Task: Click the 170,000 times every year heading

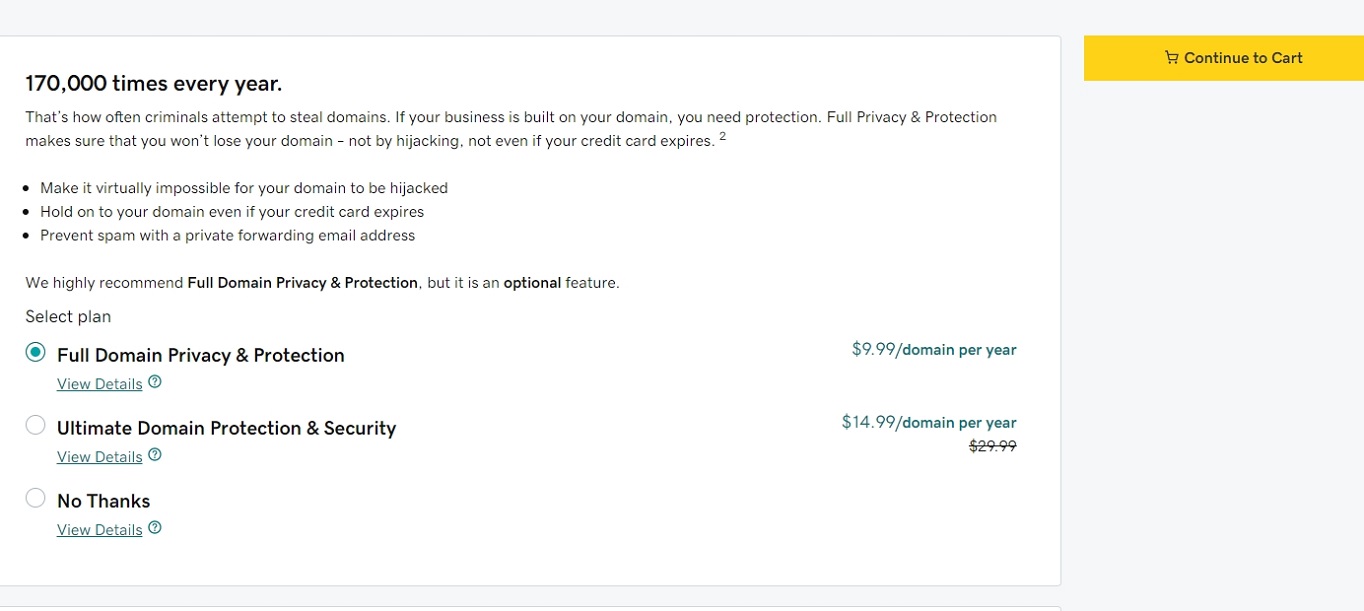Action: coord(154,83)
